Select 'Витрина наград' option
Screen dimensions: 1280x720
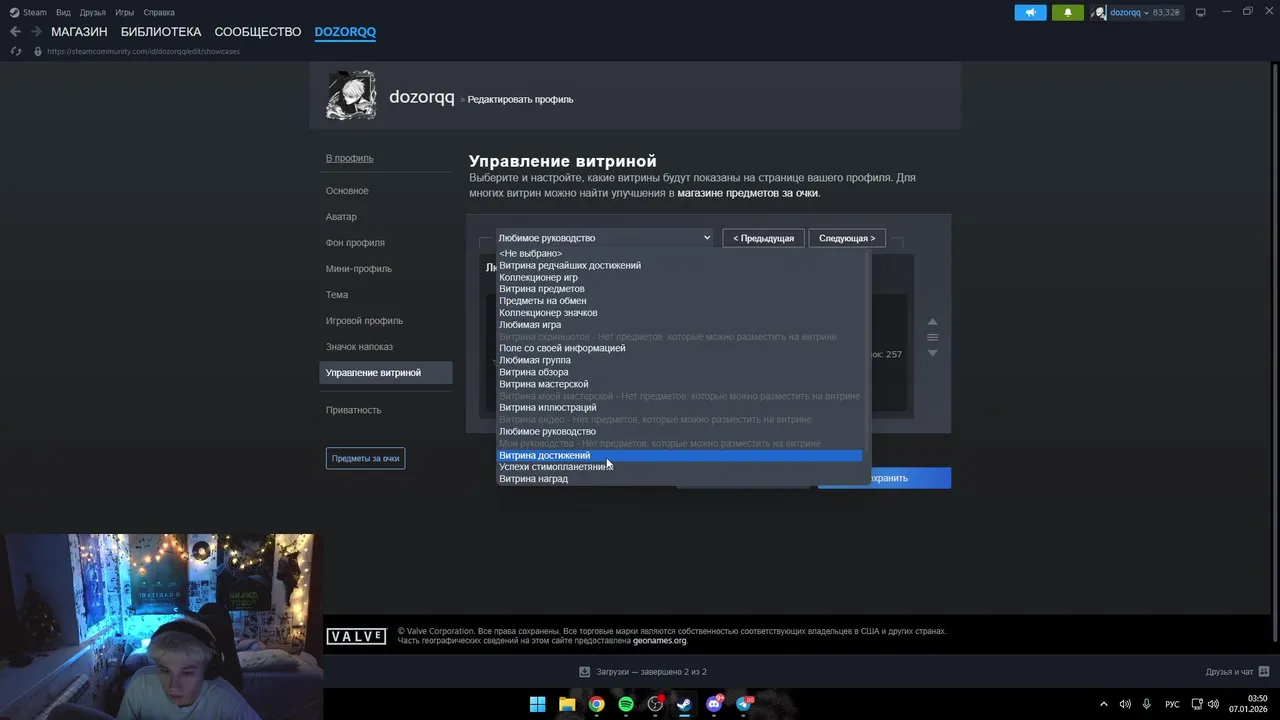[x=681, y=479]
